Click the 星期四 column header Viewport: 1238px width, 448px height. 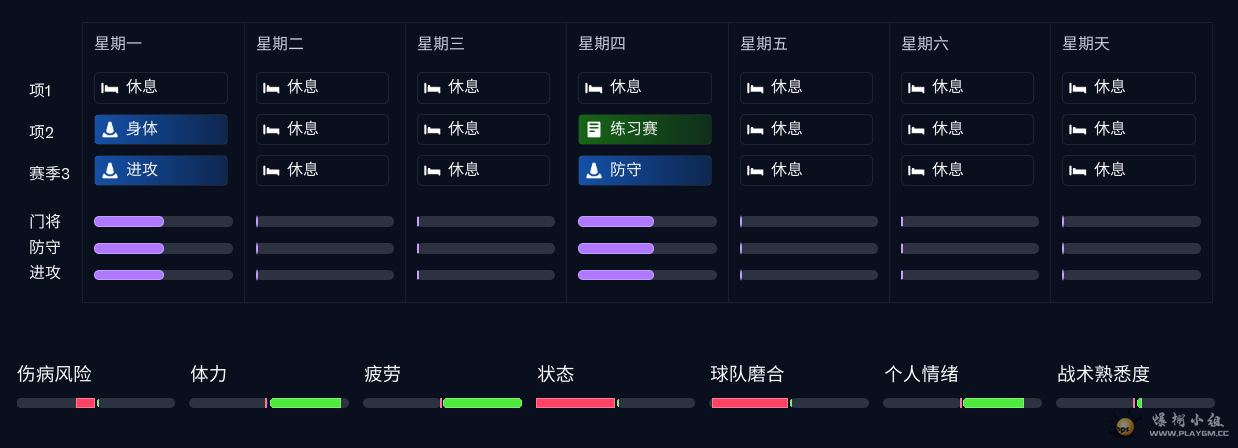coord(602,44)
